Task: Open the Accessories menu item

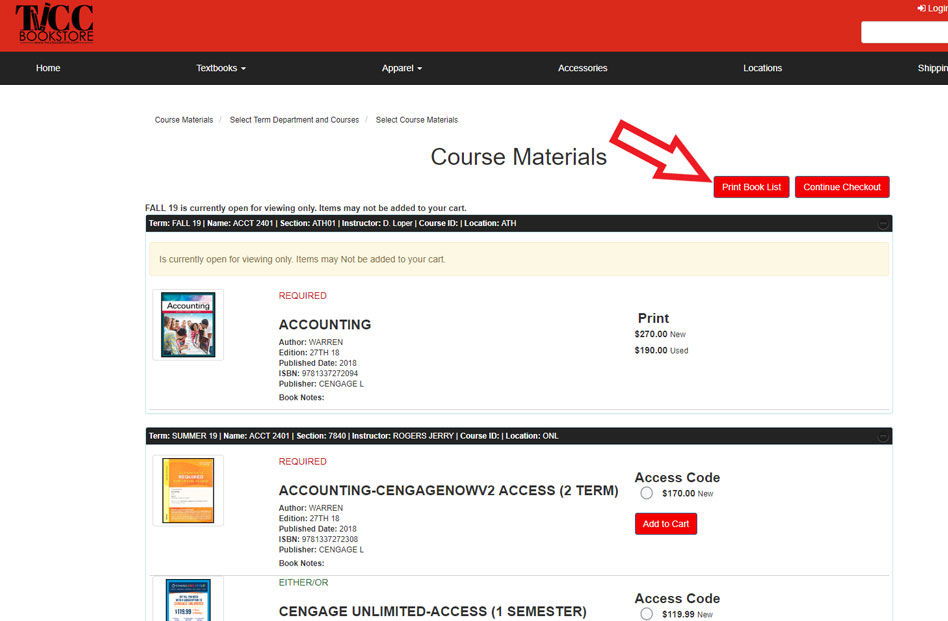Action: [x=582, y=68]
